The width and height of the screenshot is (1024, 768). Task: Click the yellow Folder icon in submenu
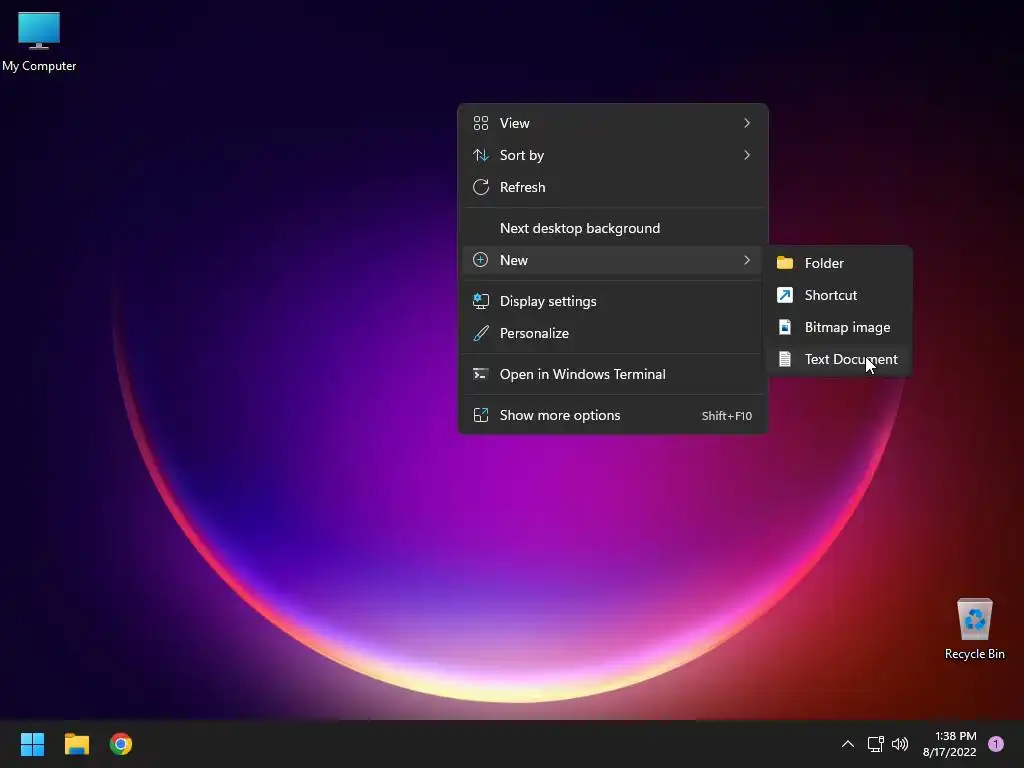tap(785, 263)
